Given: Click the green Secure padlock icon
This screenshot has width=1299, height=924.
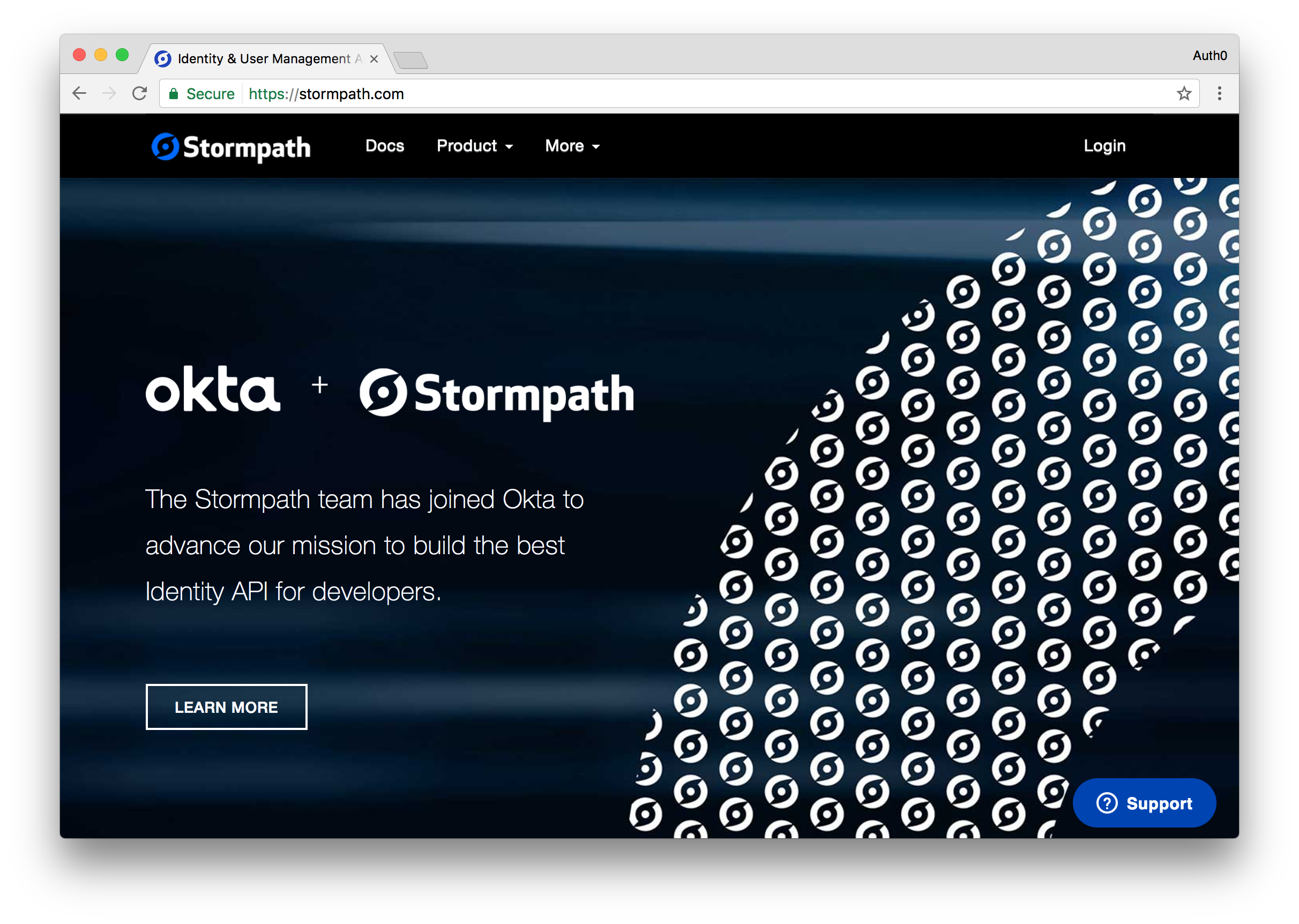Looking at the screenshot, I should click(174, 94).
